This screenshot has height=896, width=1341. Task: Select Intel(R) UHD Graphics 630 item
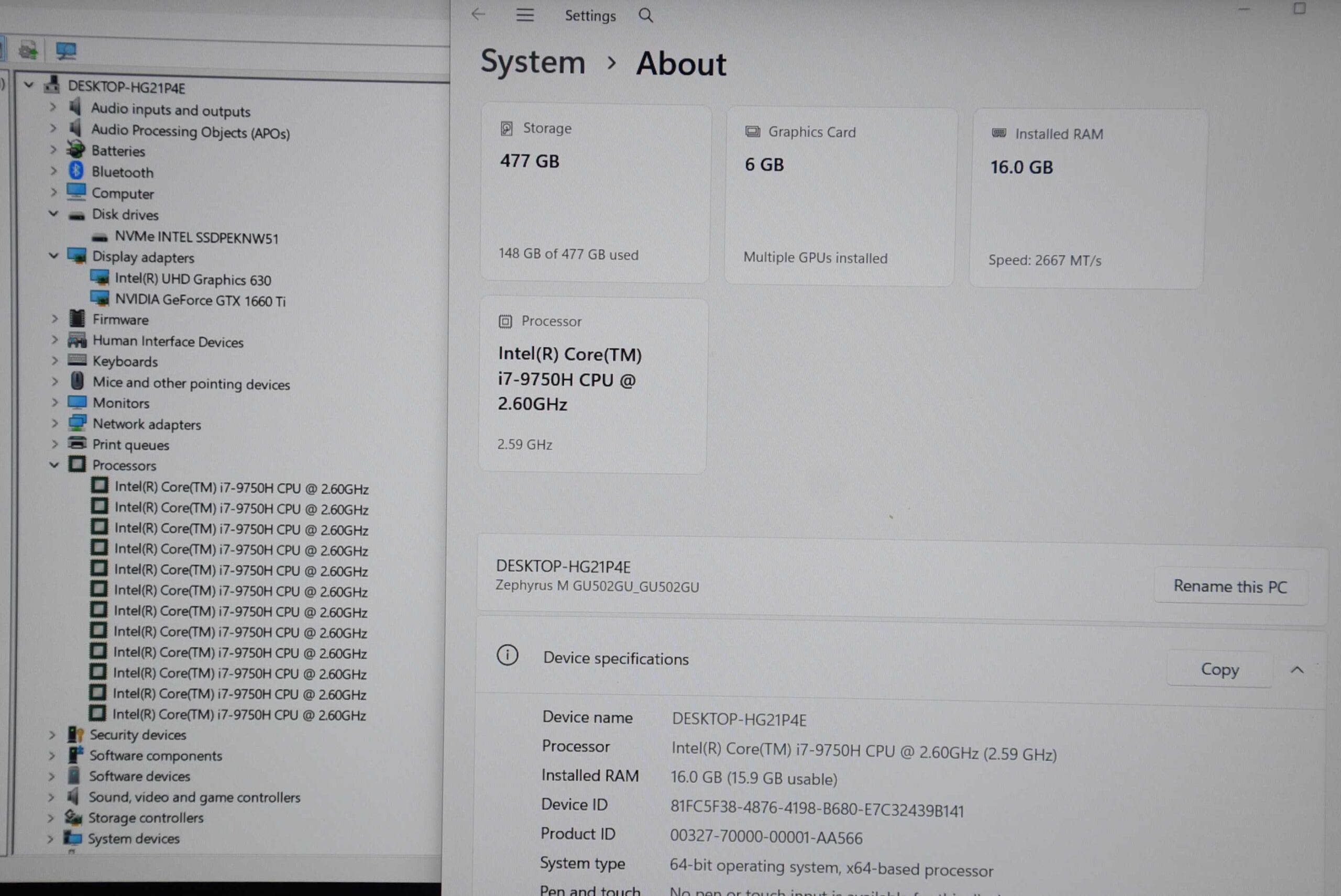pos(193,280)
